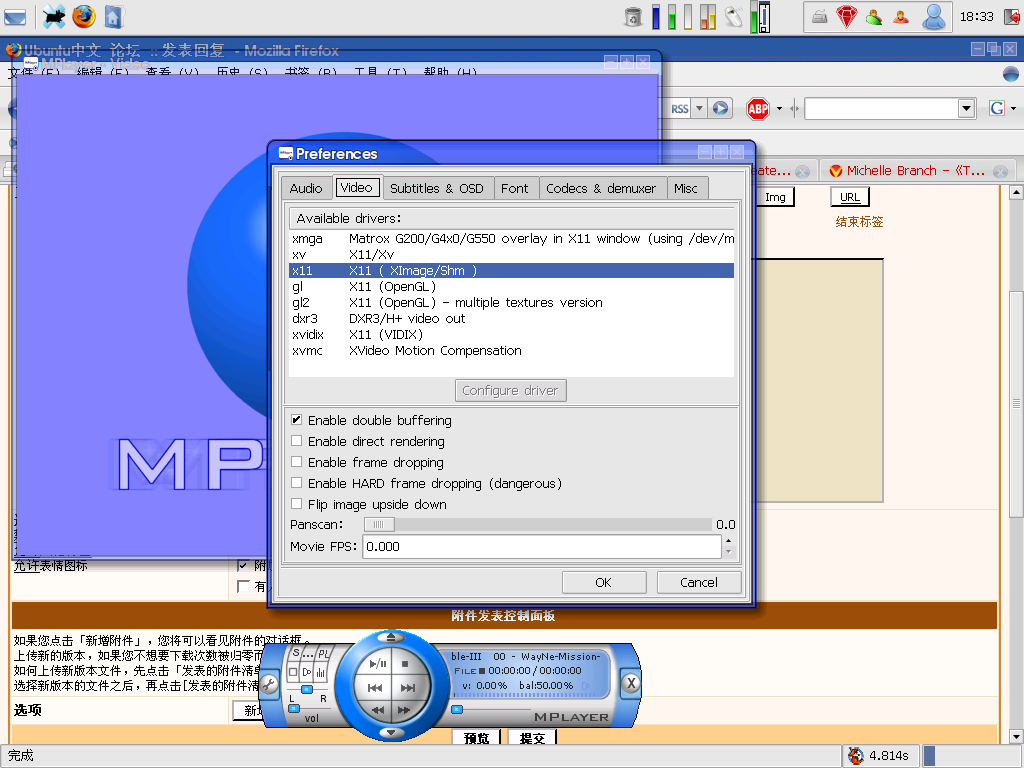Click the Firefox search input field
Screen dimensions: 1024x768
tap(882, 108)
